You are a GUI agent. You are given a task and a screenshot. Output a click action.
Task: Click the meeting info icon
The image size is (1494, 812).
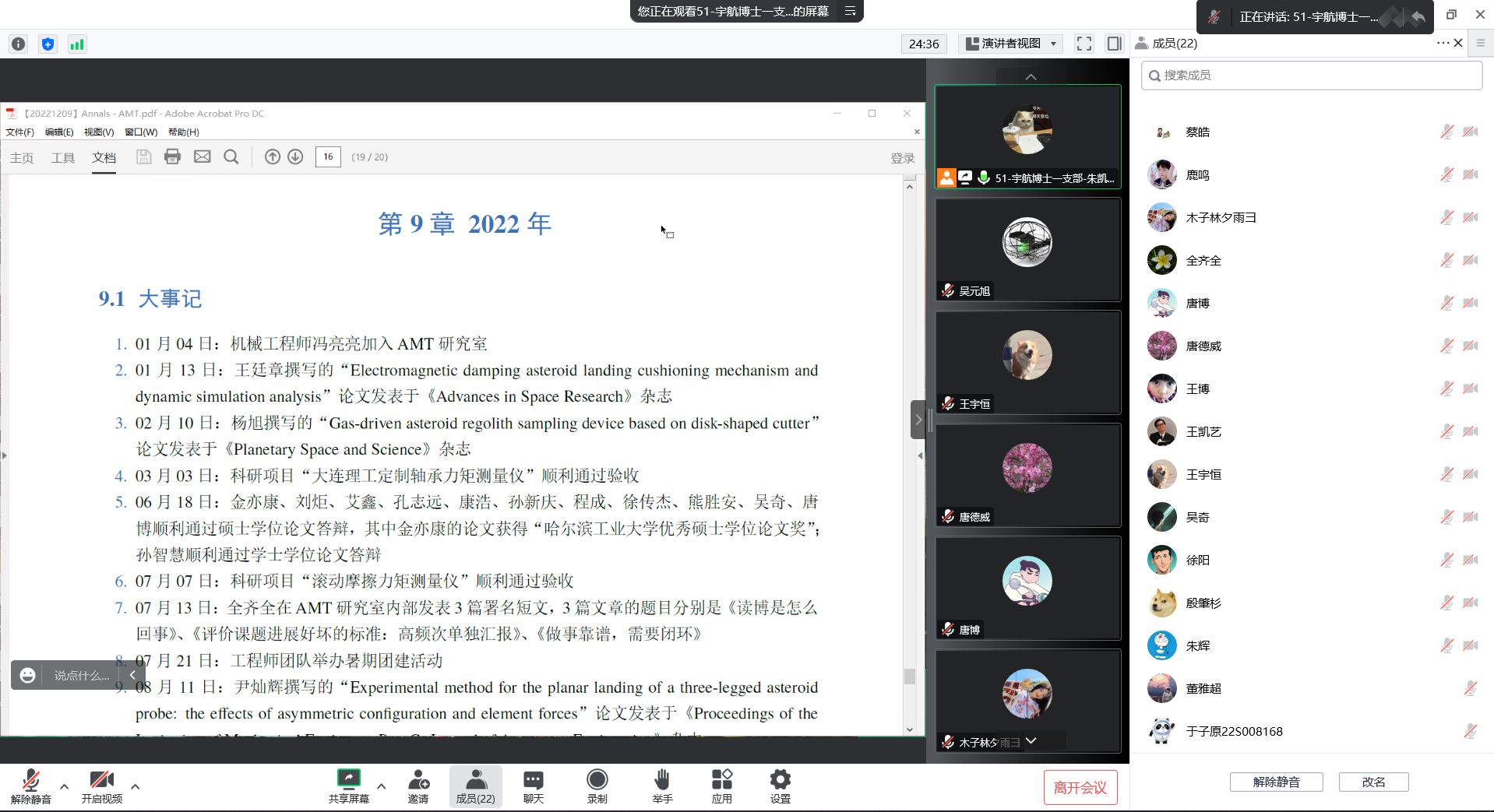tap(19, 44)
